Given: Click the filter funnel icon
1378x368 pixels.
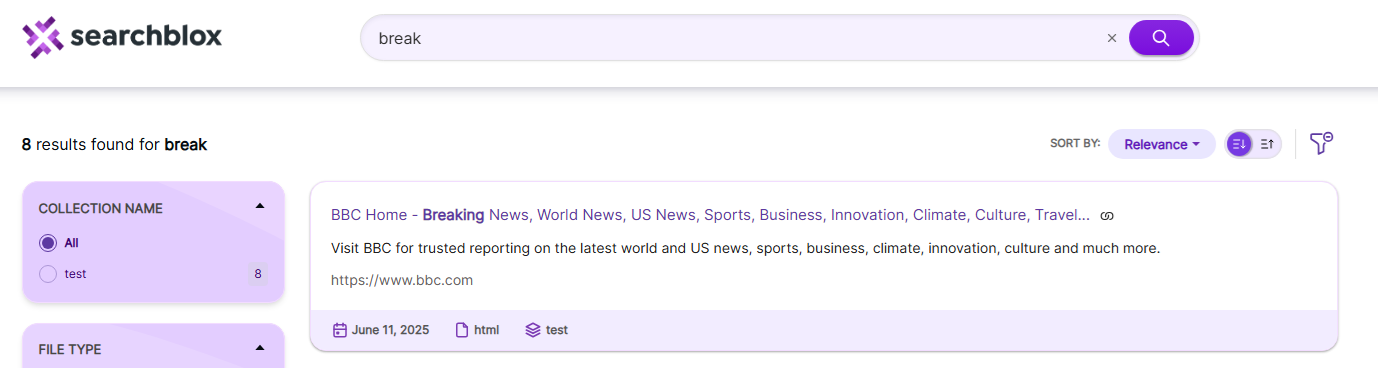Looking at the screenshot, I should tap(1321, 143).
